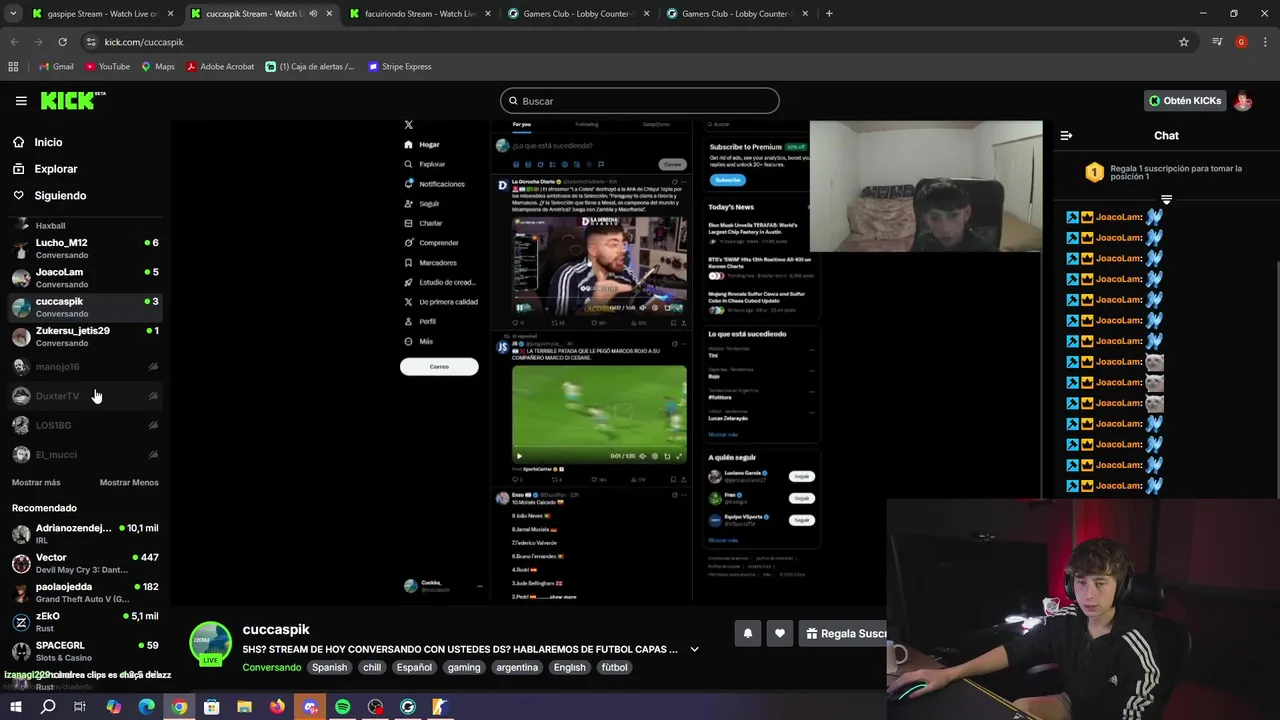Select the chill tag
Viewport: 1280px width, 720px height.
[x=372, y=667]
